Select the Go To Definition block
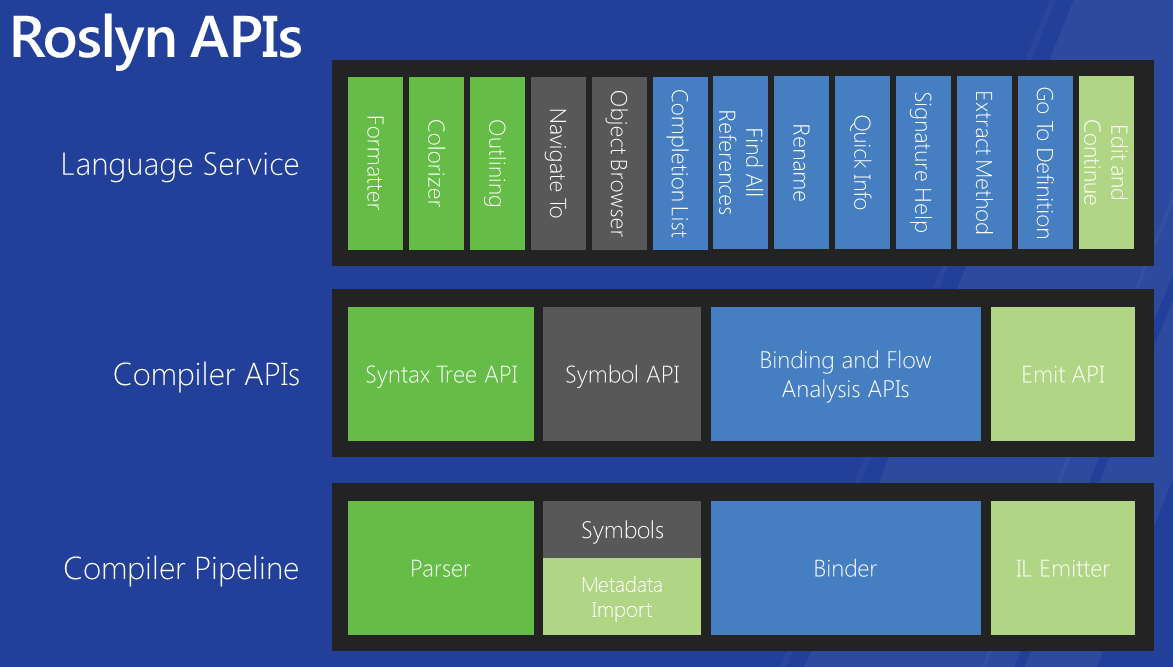This screenshot has width=1173, height=667. (1045, 163)
